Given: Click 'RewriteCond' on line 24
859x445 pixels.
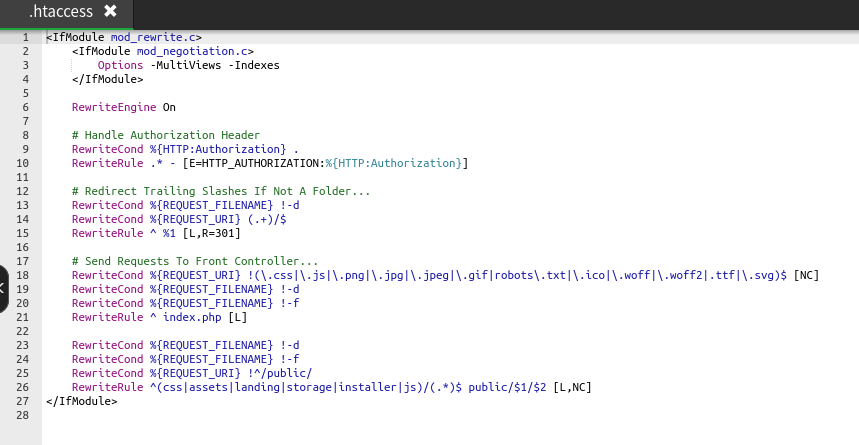Looking at the screenshot, I should 107,360.
